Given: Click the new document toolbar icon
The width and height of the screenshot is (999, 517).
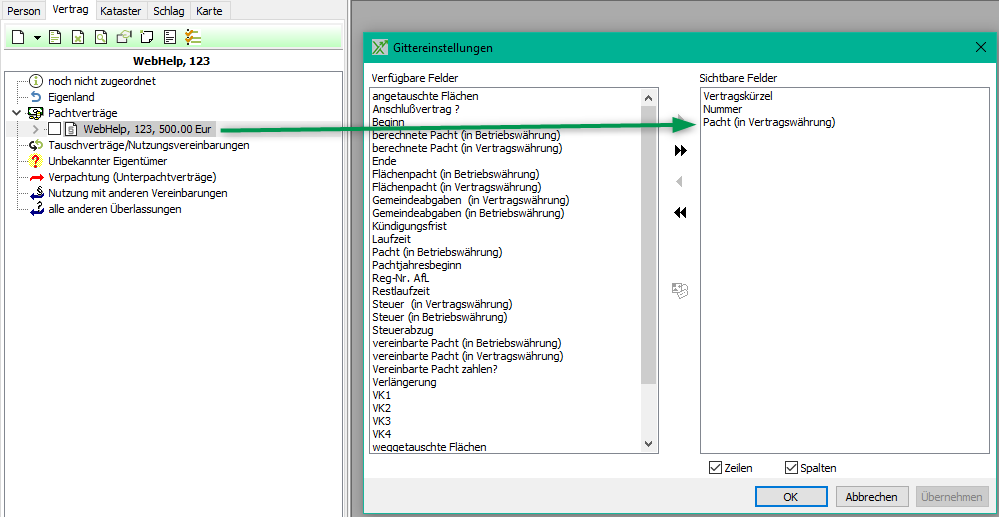Looking at the screenshot, I should (x=18, y=38).
